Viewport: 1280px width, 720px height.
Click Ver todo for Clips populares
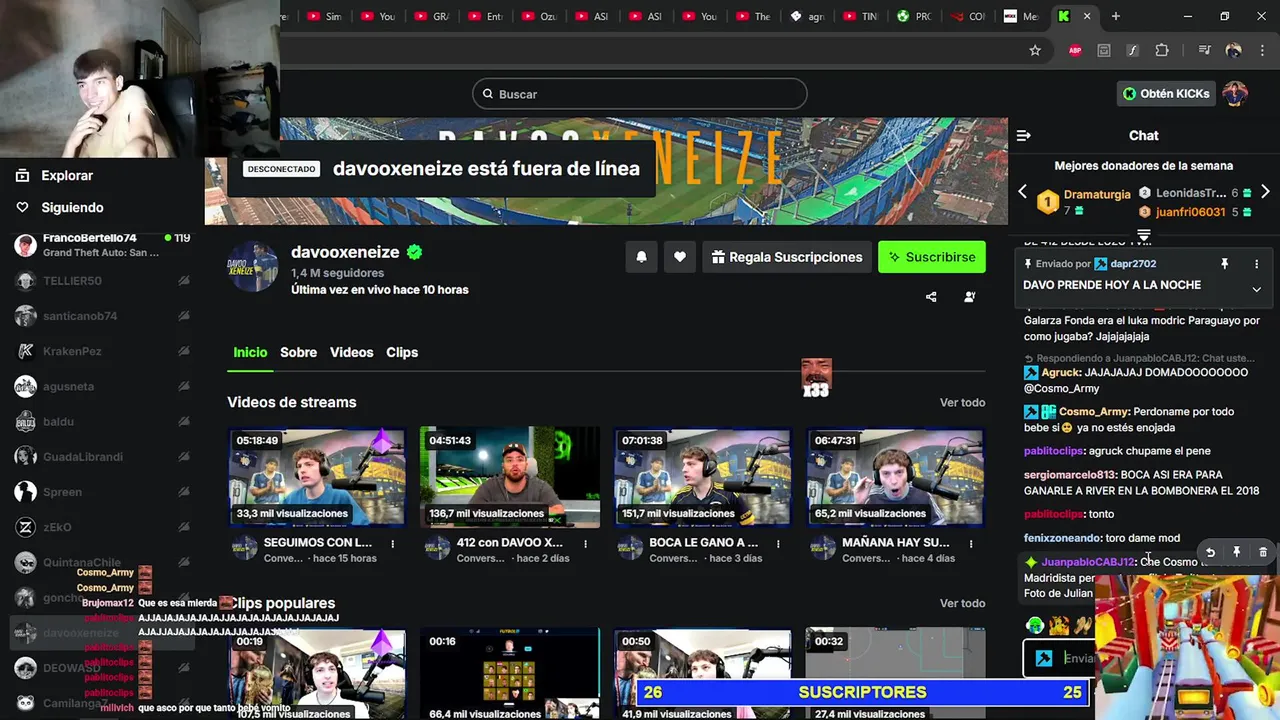point(962,603)
